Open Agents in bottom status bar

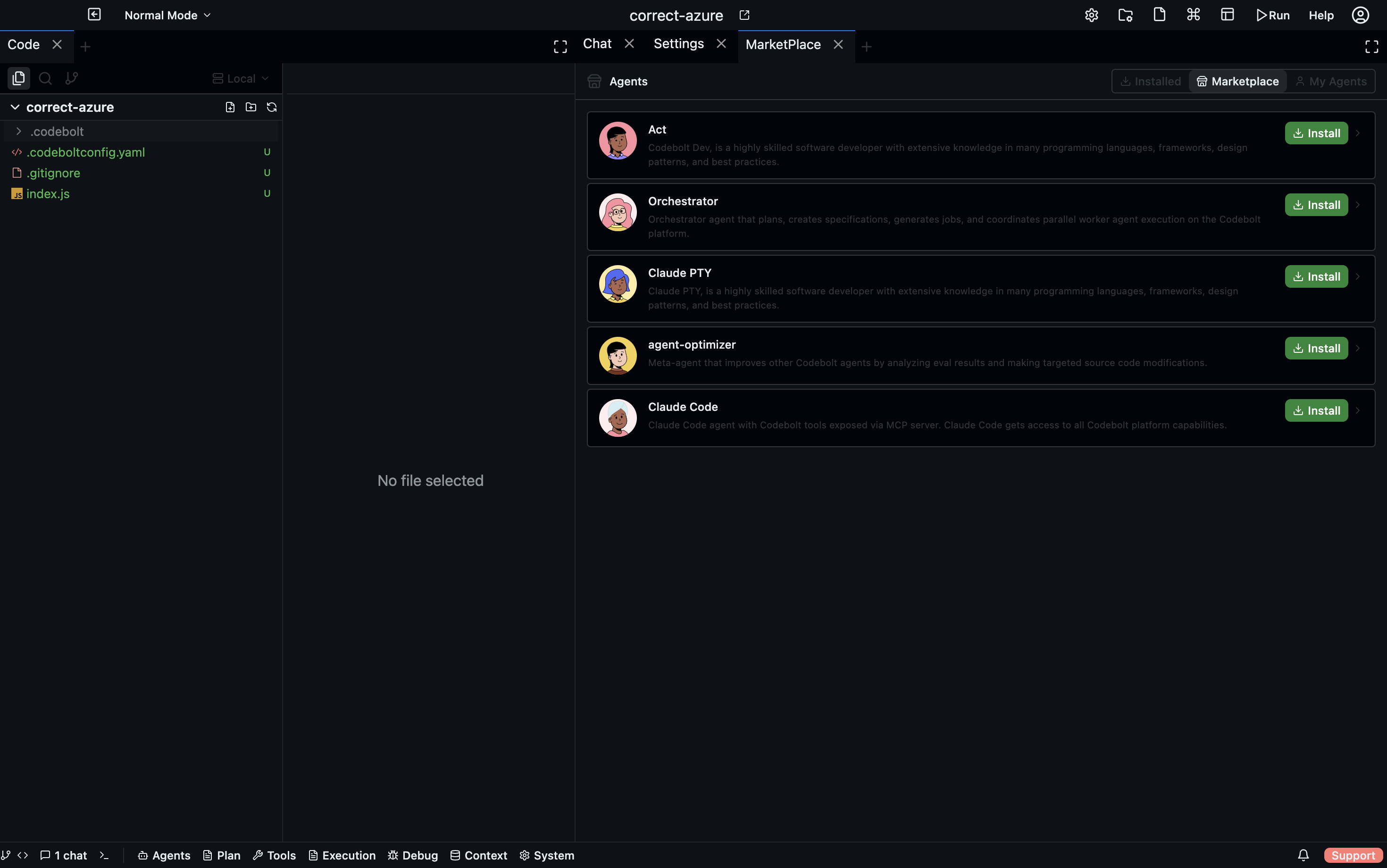click(164, 855)
